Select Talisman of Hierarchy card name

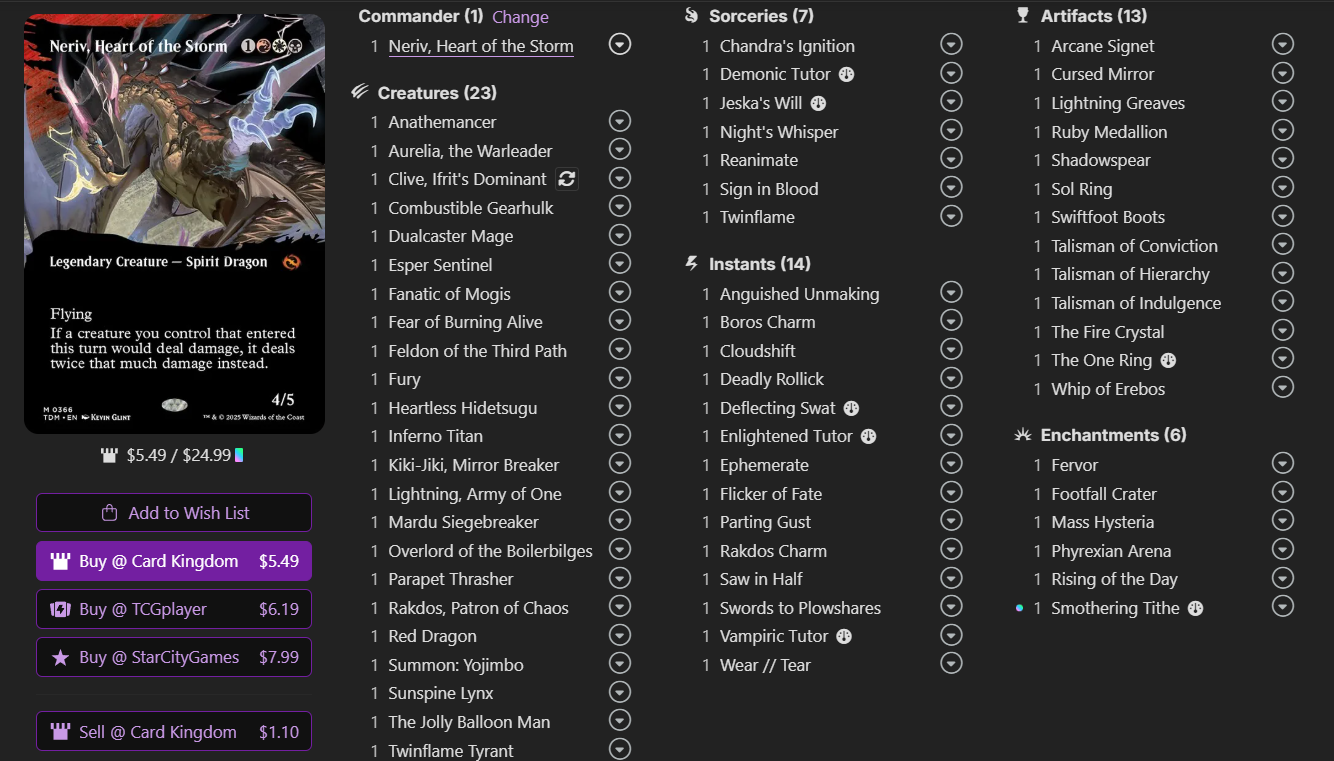click(1130, 274)
